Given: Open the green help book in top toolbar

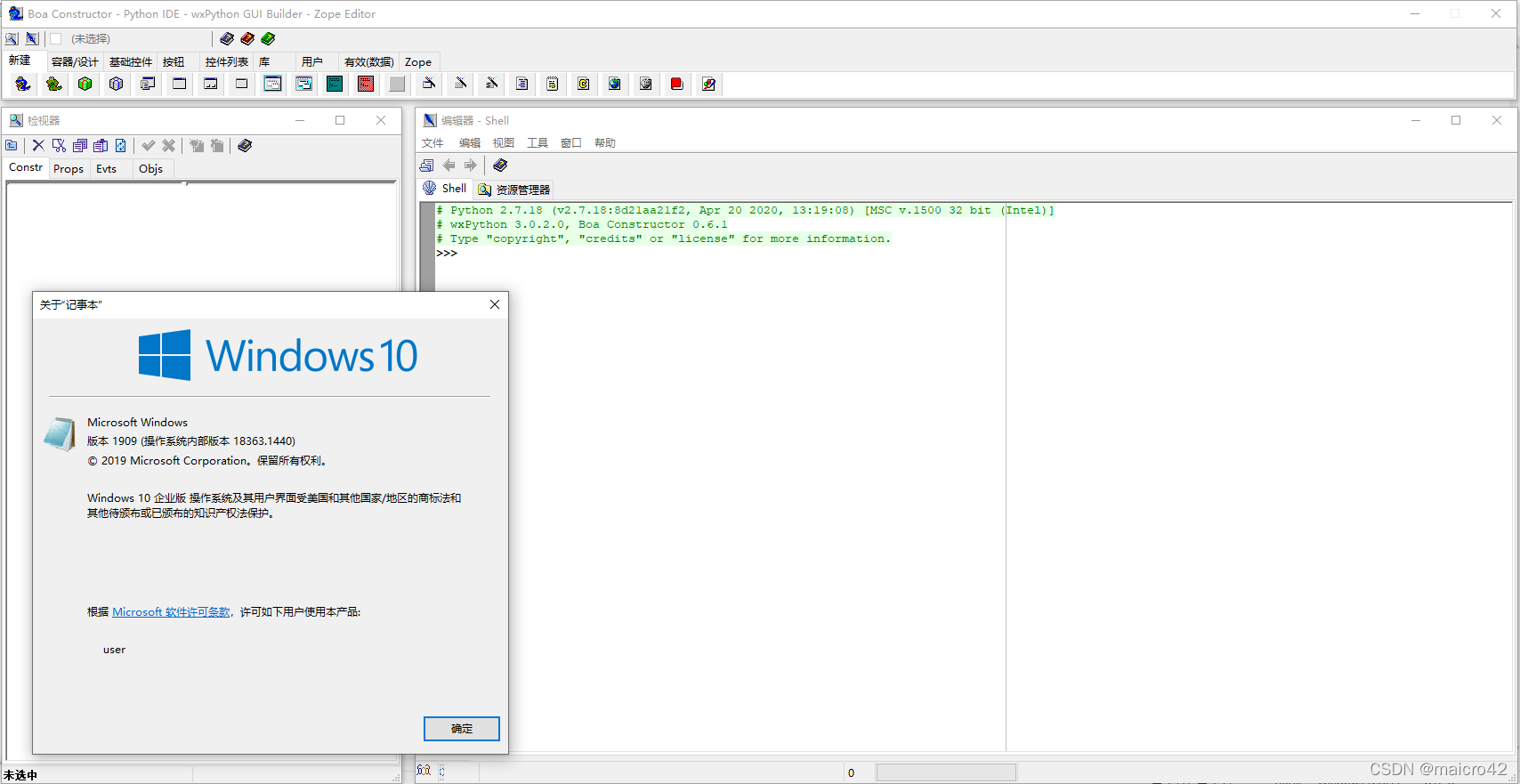Looking at the screenshot, I should [268, 38].
